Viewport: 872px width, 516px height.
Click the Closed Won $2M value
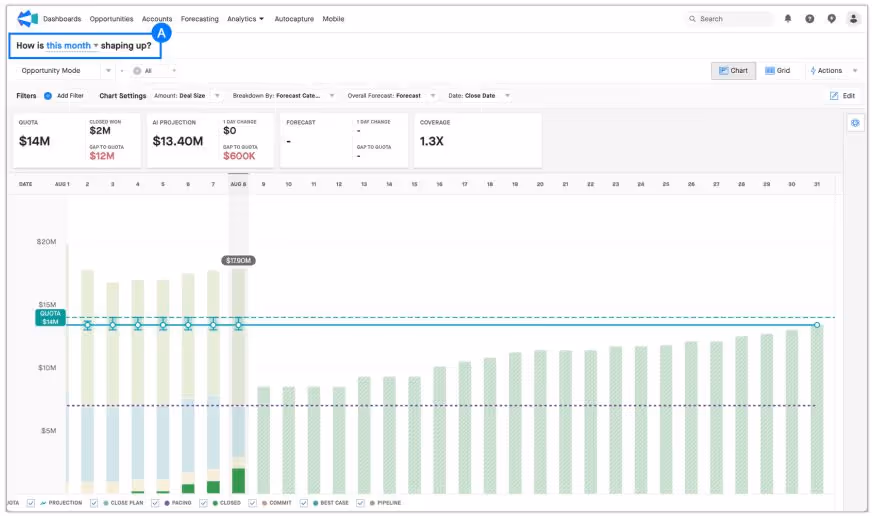pos(100,131)
